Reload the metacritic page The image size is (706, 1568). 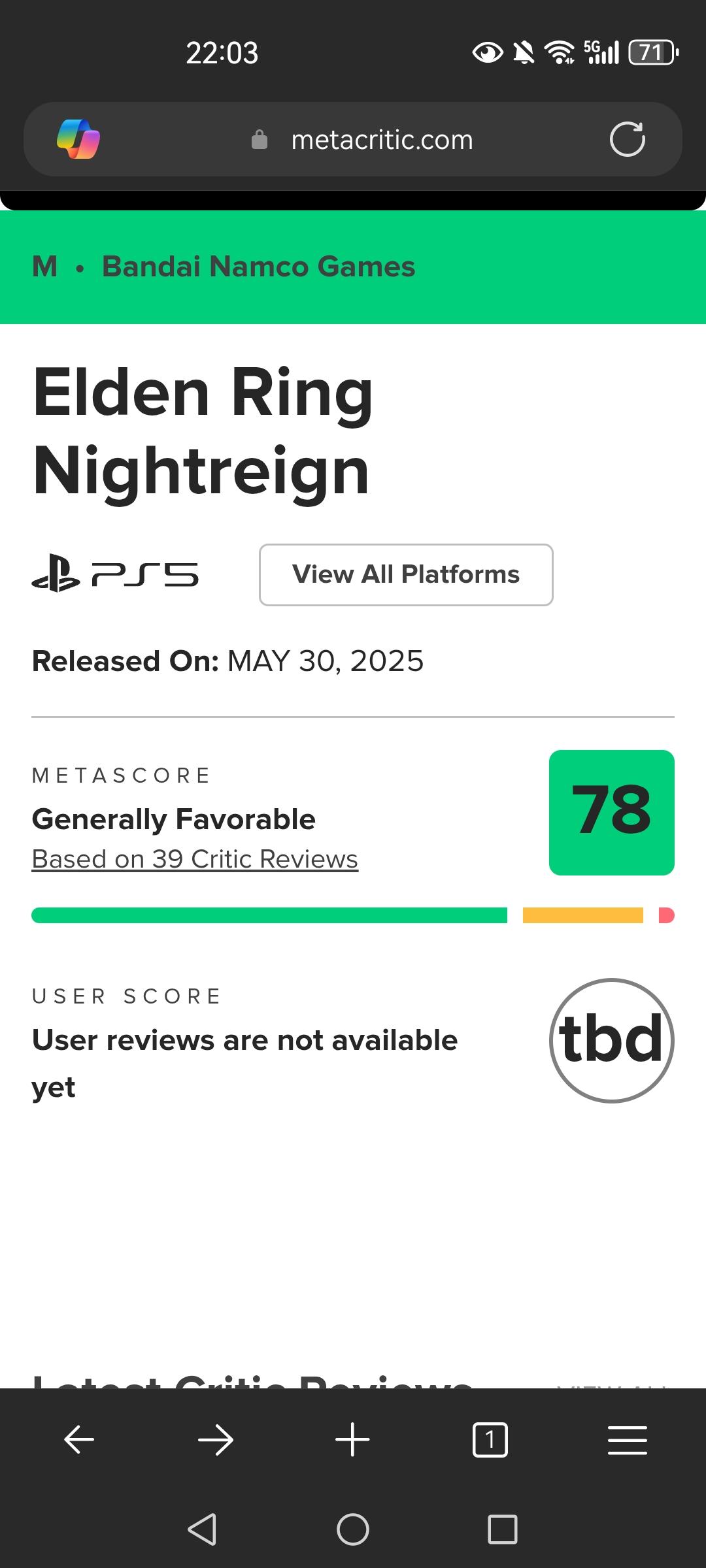point(627,139)
